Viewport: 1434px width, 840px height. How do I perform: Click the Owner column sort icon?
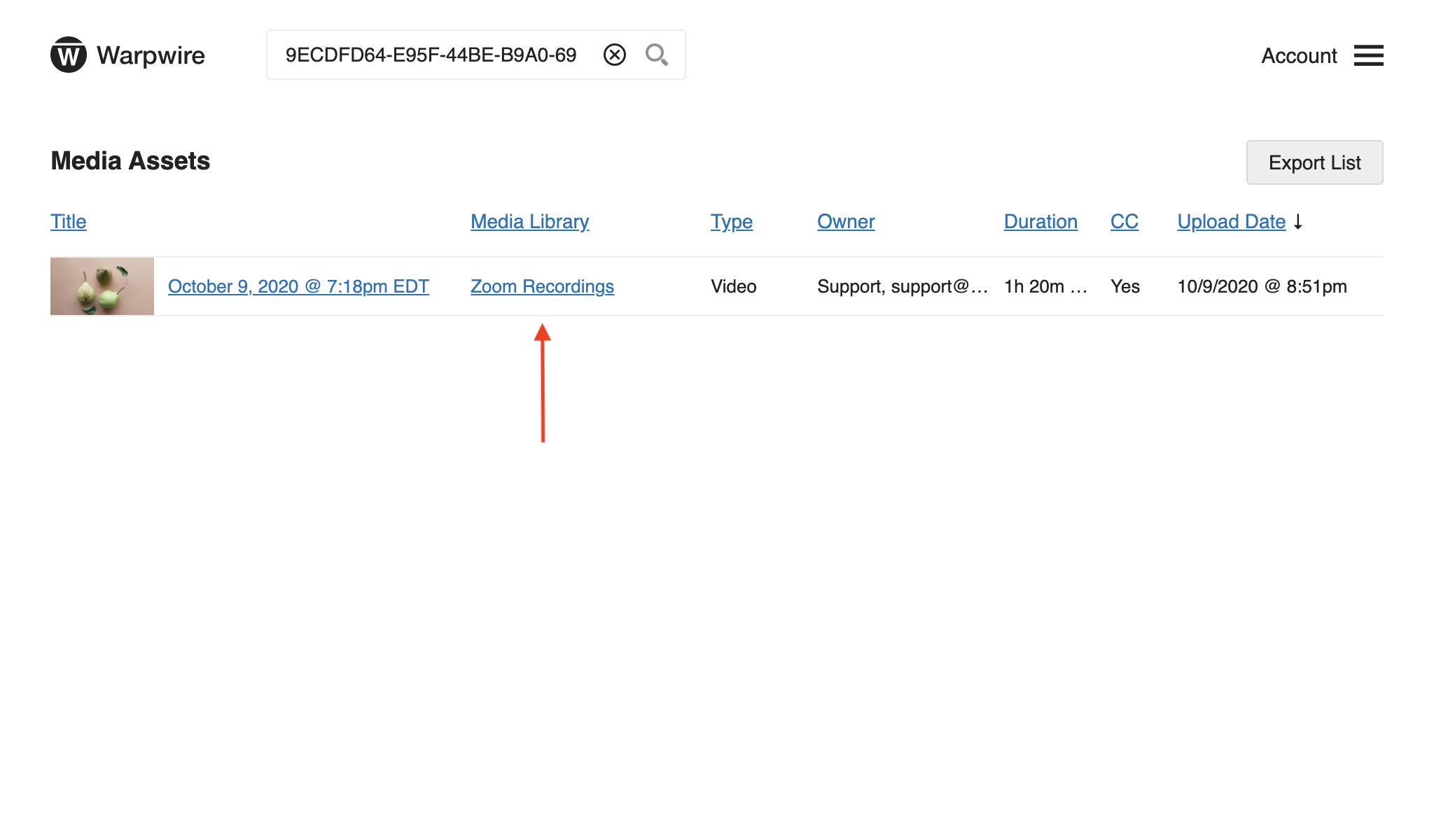point(846,221)
